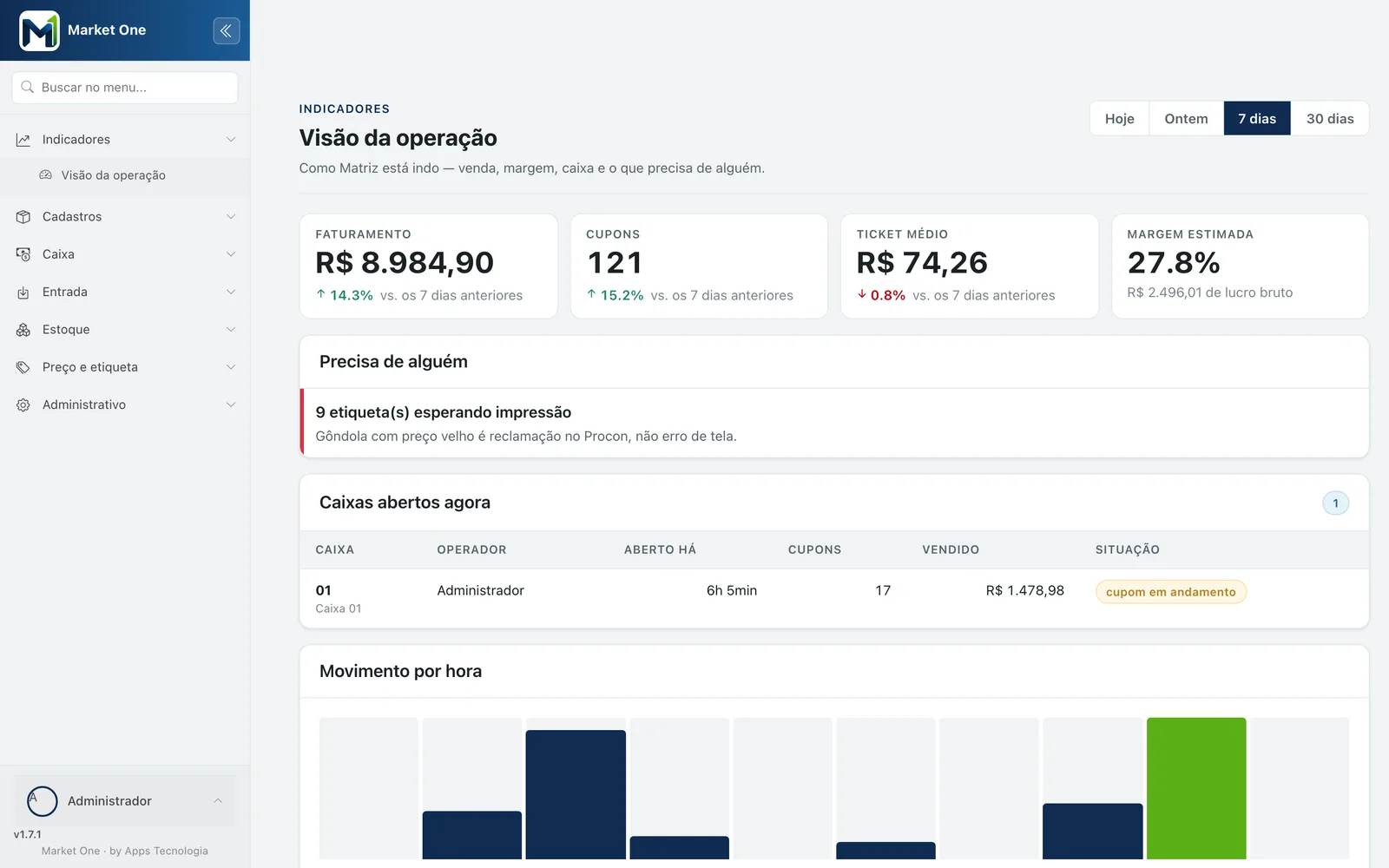Collapse the Indicadores menu chevron
Image resolution: width=1389 pixels, height=868 pixels.
point(231,140)
